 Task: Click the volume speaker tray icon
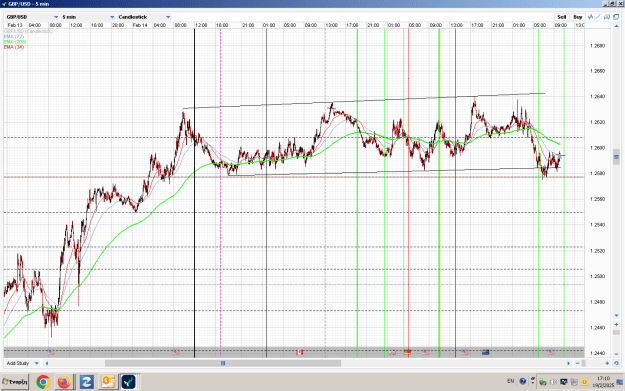(x=554, y=382)
